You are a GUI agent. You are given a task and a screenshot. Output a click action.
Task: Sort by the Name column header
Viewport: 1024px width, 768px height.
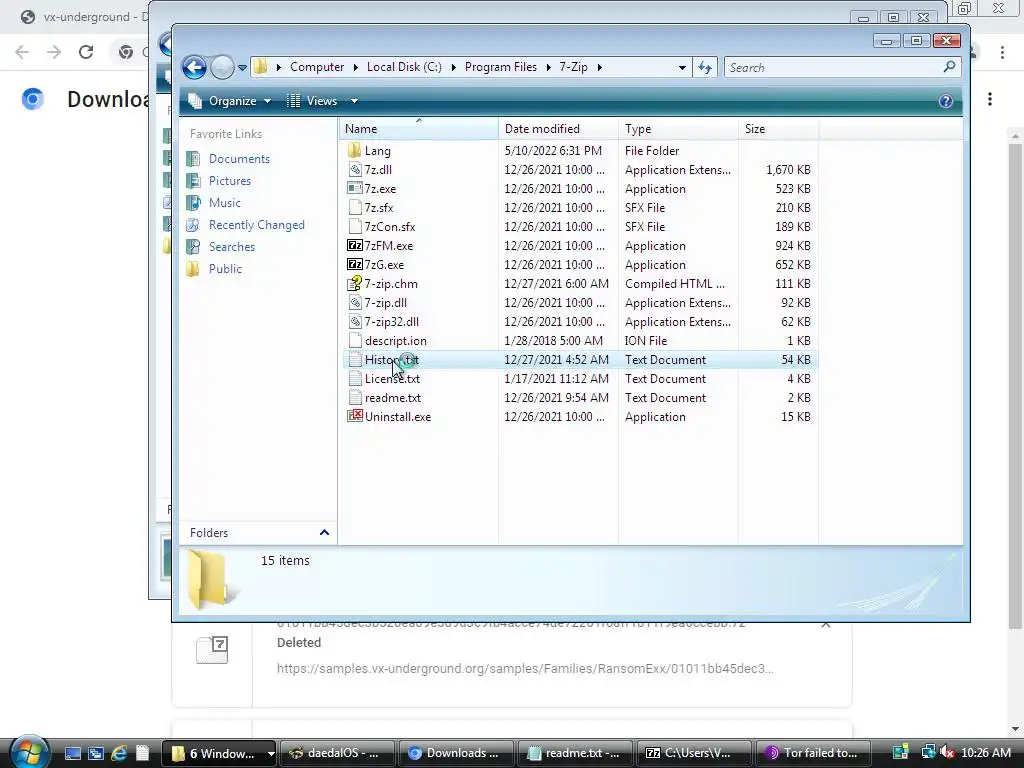point(418,129)
